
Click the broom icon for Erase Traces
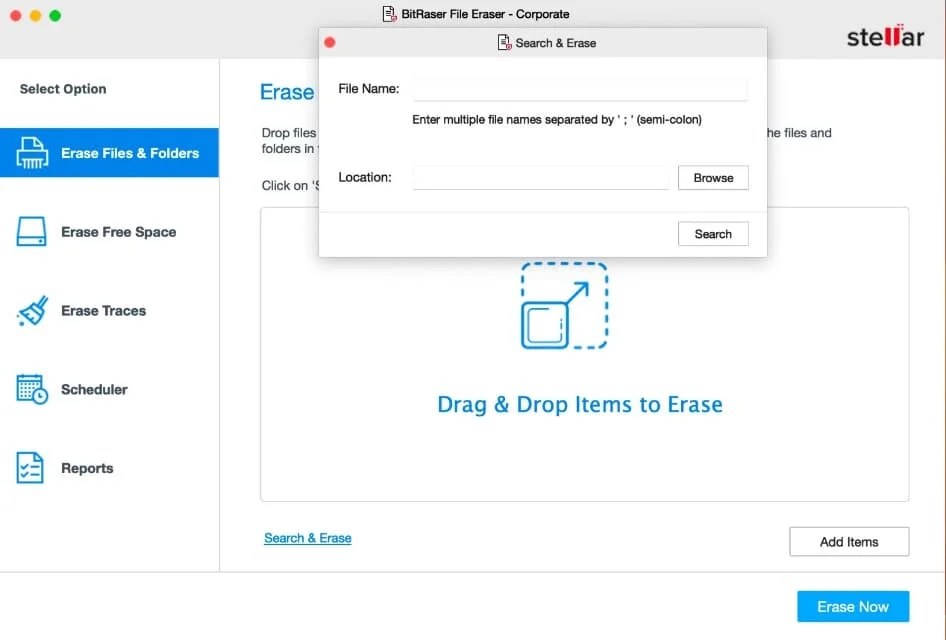(x=33, y=311)
